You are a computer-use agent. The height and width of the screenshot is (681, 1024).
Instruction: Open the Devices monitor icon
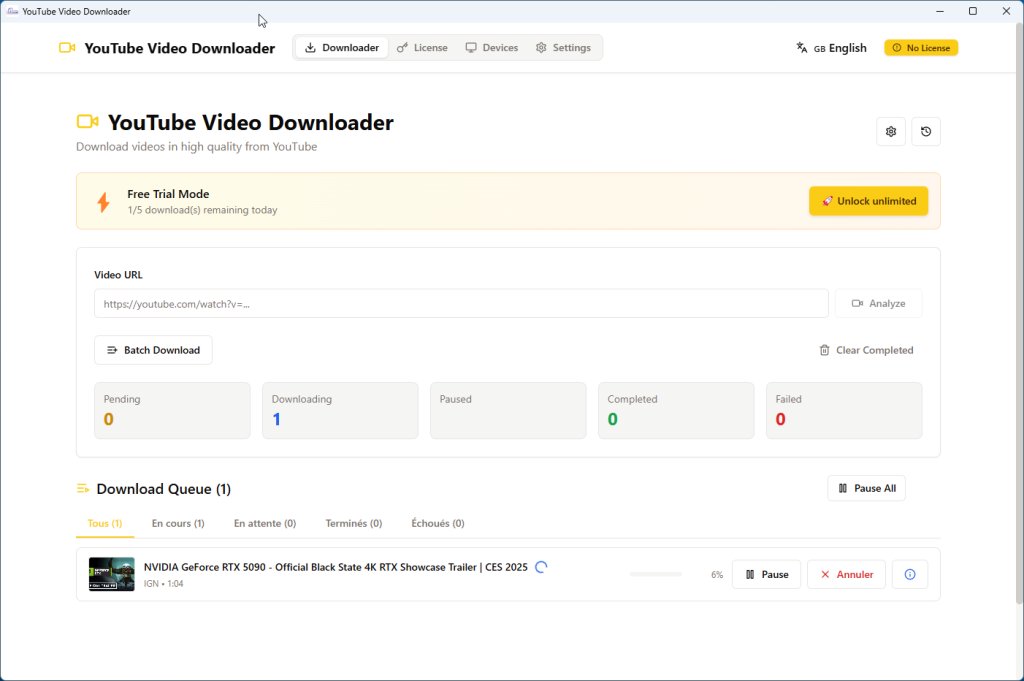[x=470, y=47]
